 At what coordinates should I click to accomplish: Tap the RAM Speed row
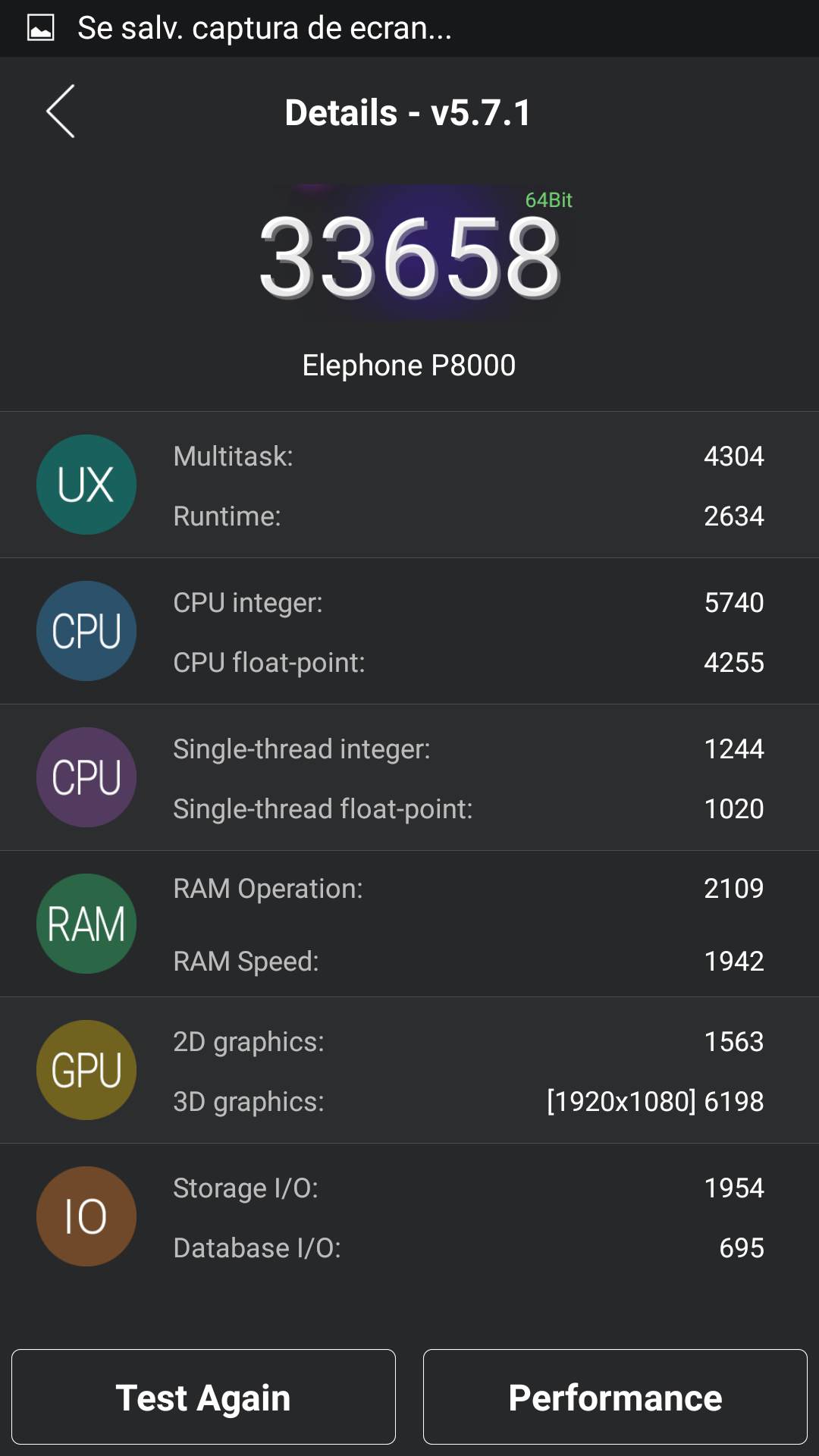coord(468,962)
